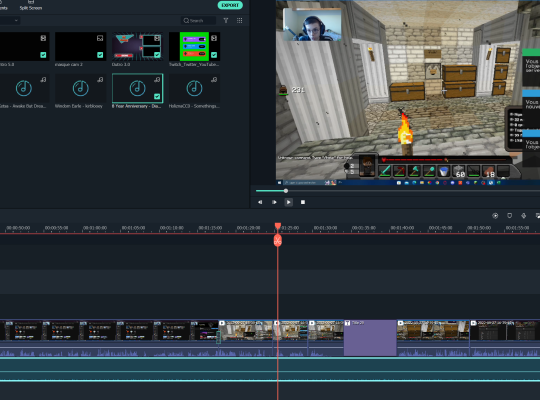Select the teal audio track clip
The height and width of the screenshot is (400, 540).
[x=270, y=370]
